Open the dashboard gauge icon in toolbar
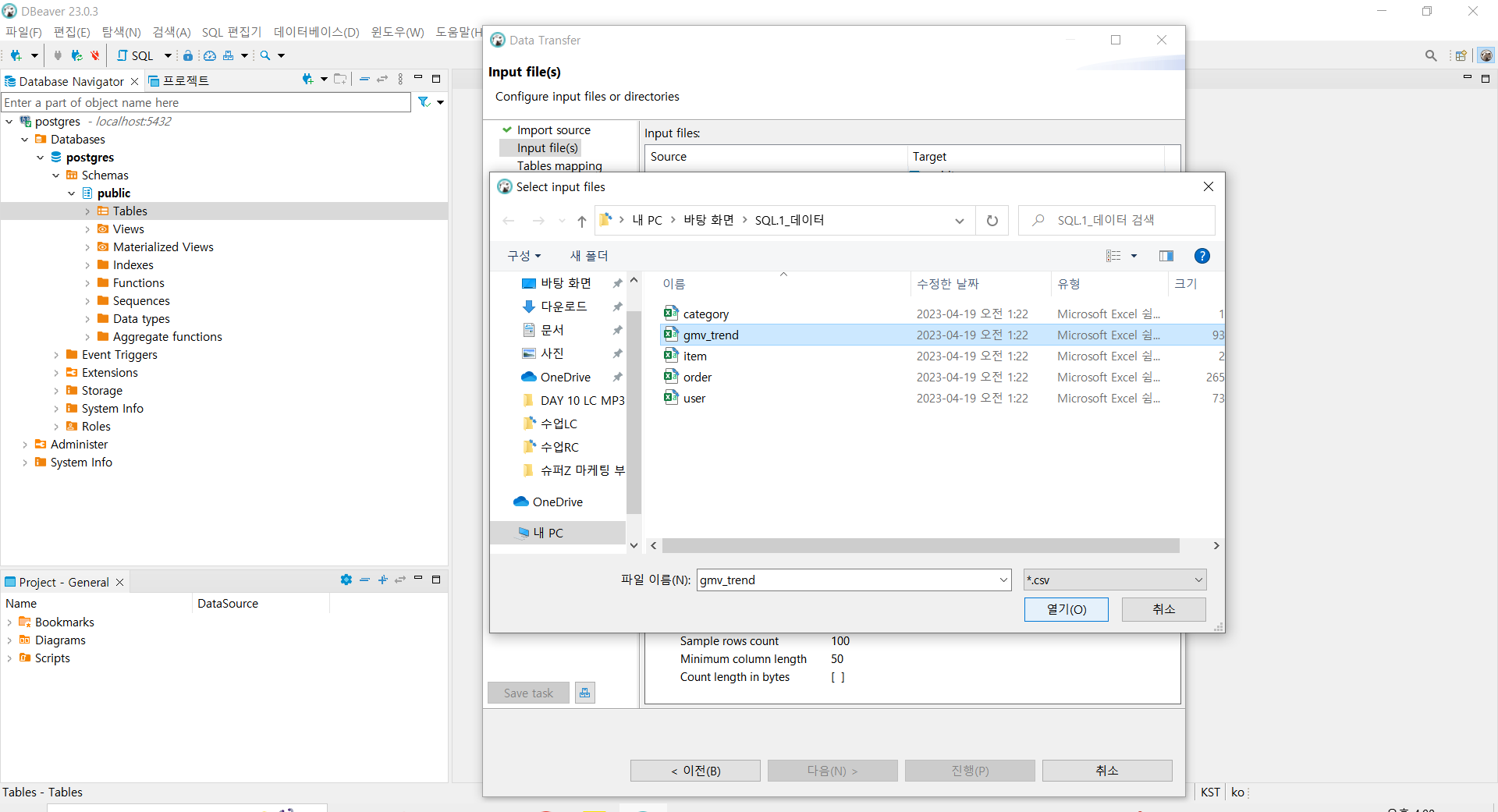This screenshot has width=1498, height=812. point(210,55)
